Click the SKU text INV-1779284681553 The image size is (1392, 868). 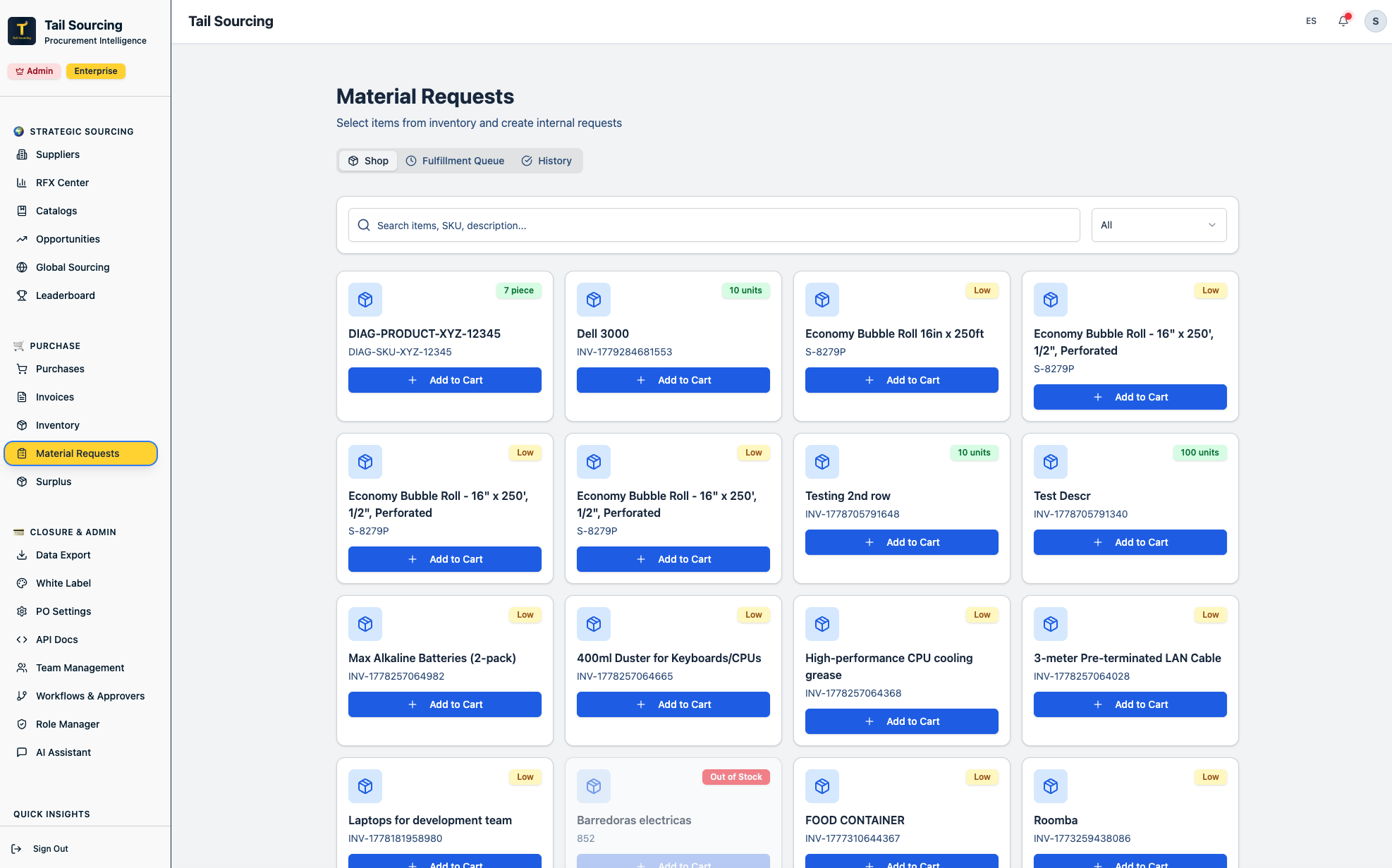624,352
